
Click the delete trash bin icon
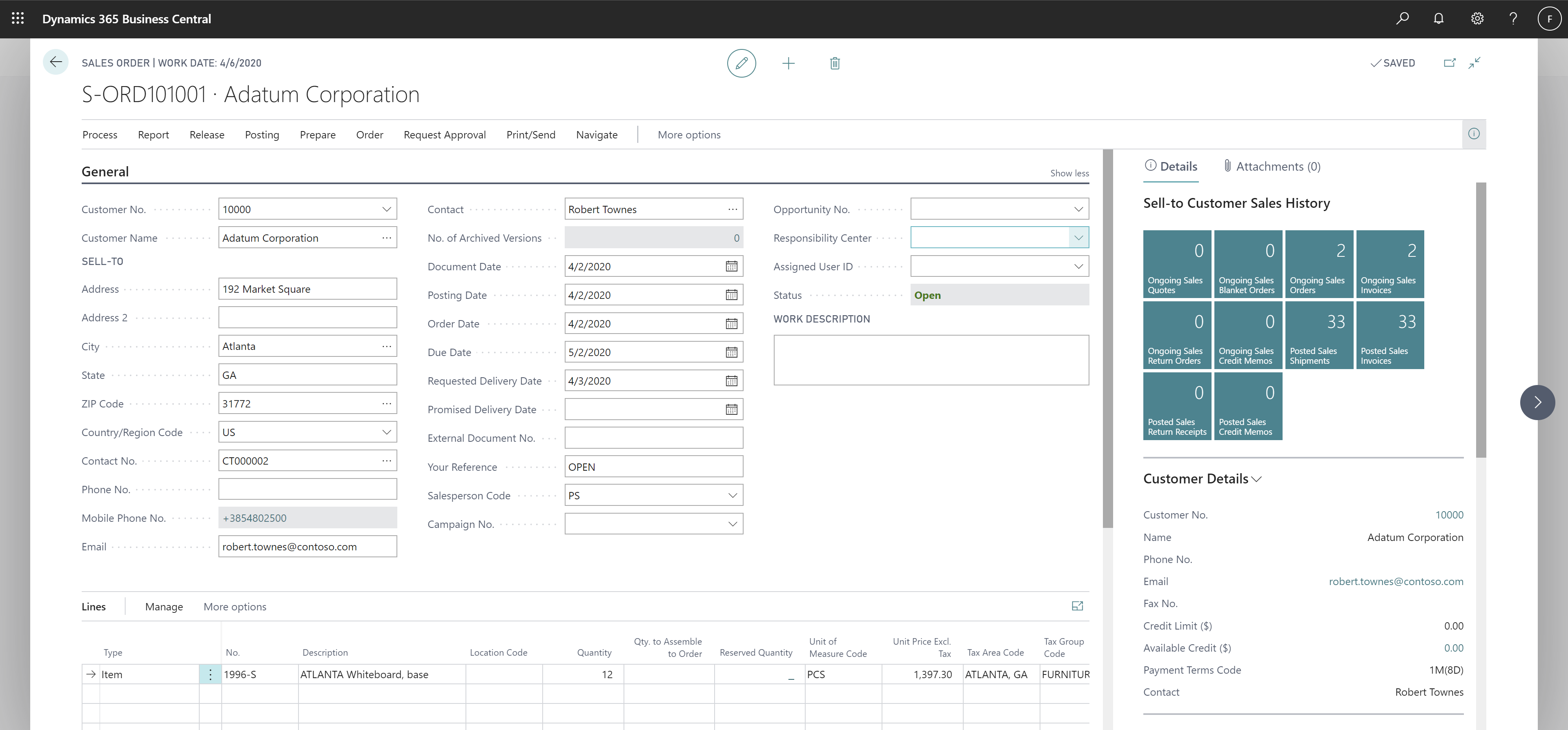pos(836,63)
